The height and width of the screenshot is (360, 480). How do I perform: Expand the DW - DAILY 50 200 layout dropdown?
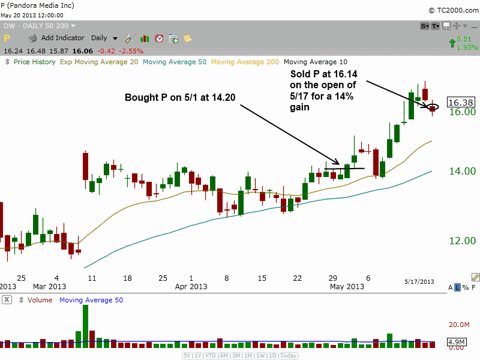click(73, 26)
